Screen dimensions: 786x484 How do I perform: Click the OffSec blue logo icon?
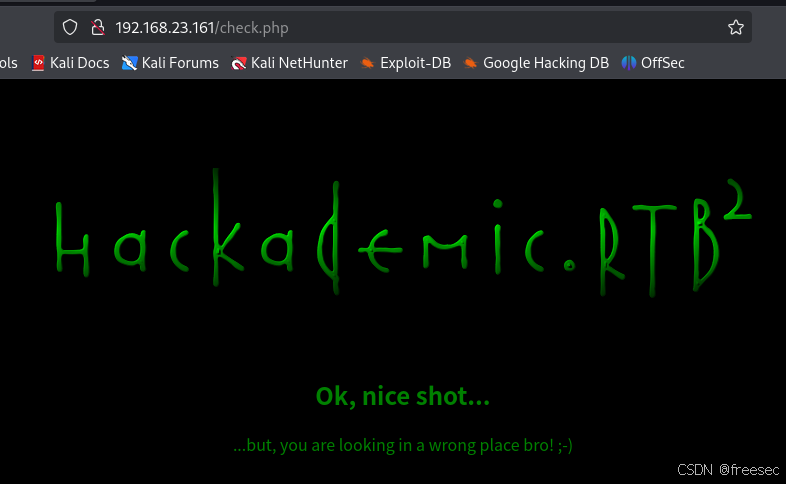coord(629,63)
